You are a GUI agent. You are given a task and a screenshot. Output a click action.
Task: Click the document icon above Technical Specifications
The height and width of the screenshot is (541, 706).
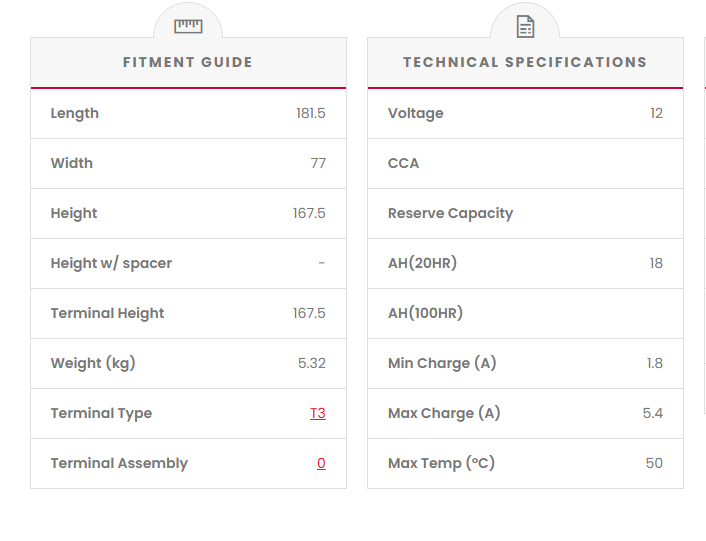click(x=525, y=26)
